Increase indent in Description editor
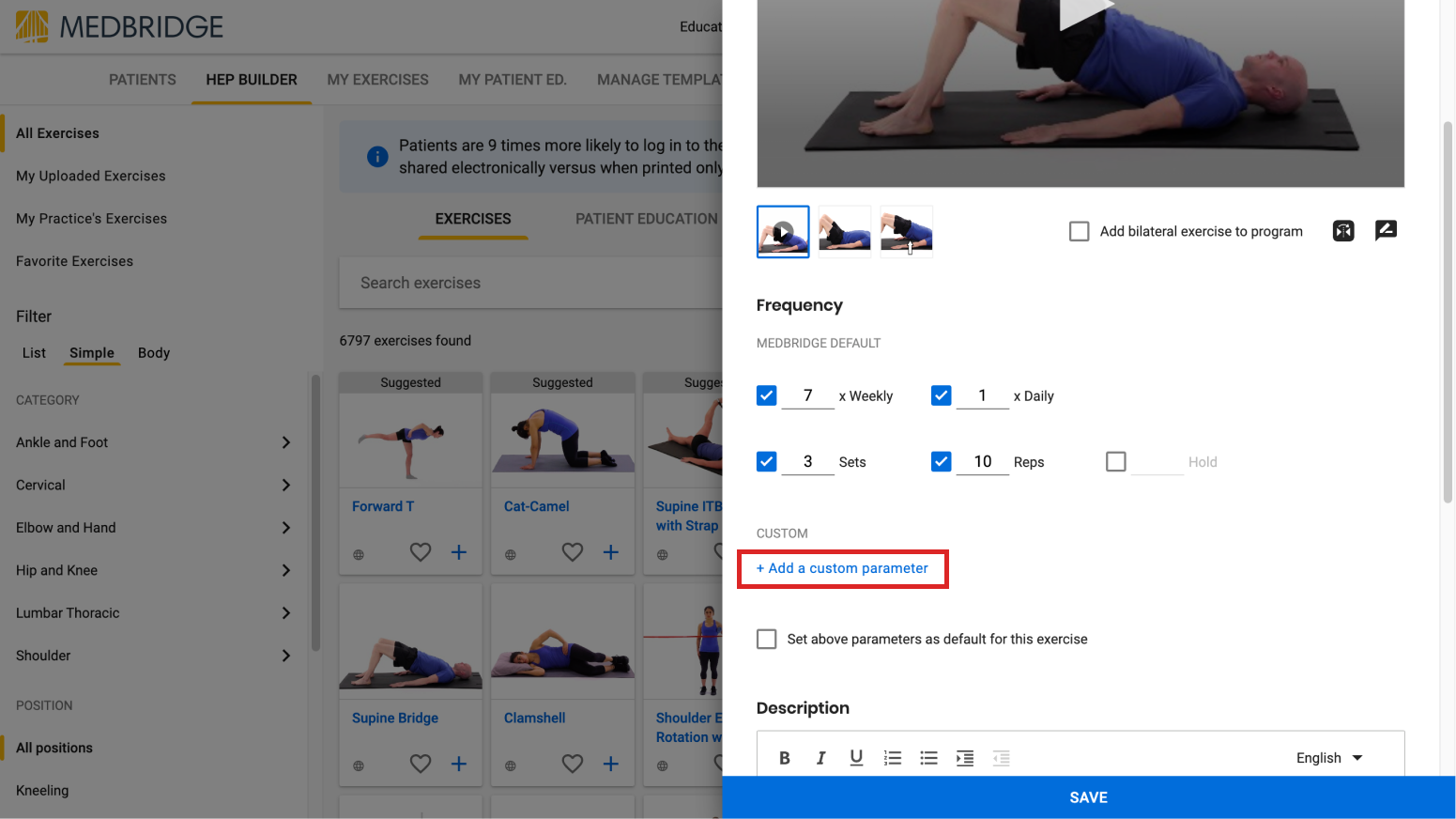The image size is (1456, 819). pos(965,758)
